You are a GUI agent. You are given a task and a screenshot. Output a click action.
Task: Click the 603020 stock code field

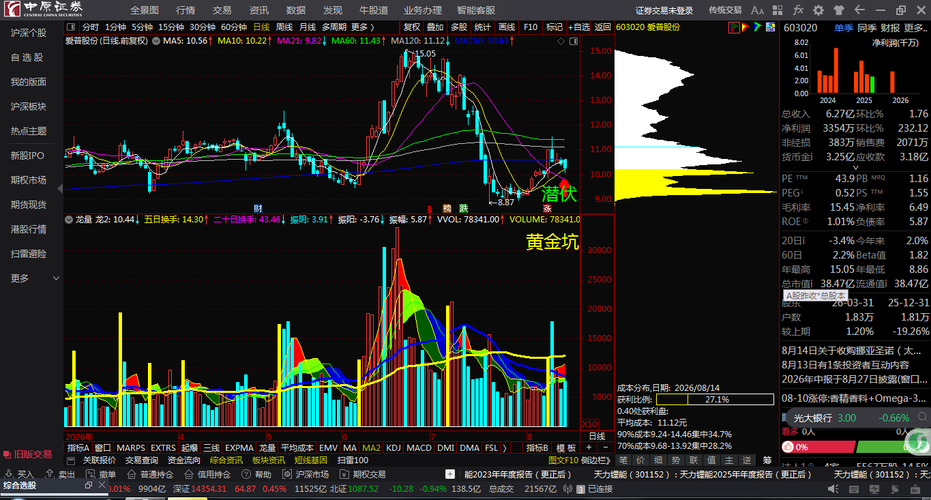800,28
